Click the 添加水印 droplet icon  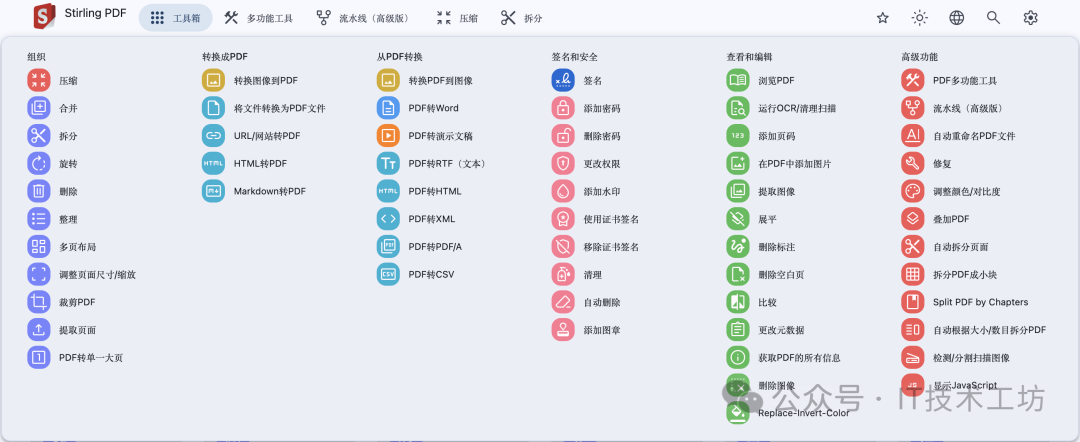coord(563,191)
